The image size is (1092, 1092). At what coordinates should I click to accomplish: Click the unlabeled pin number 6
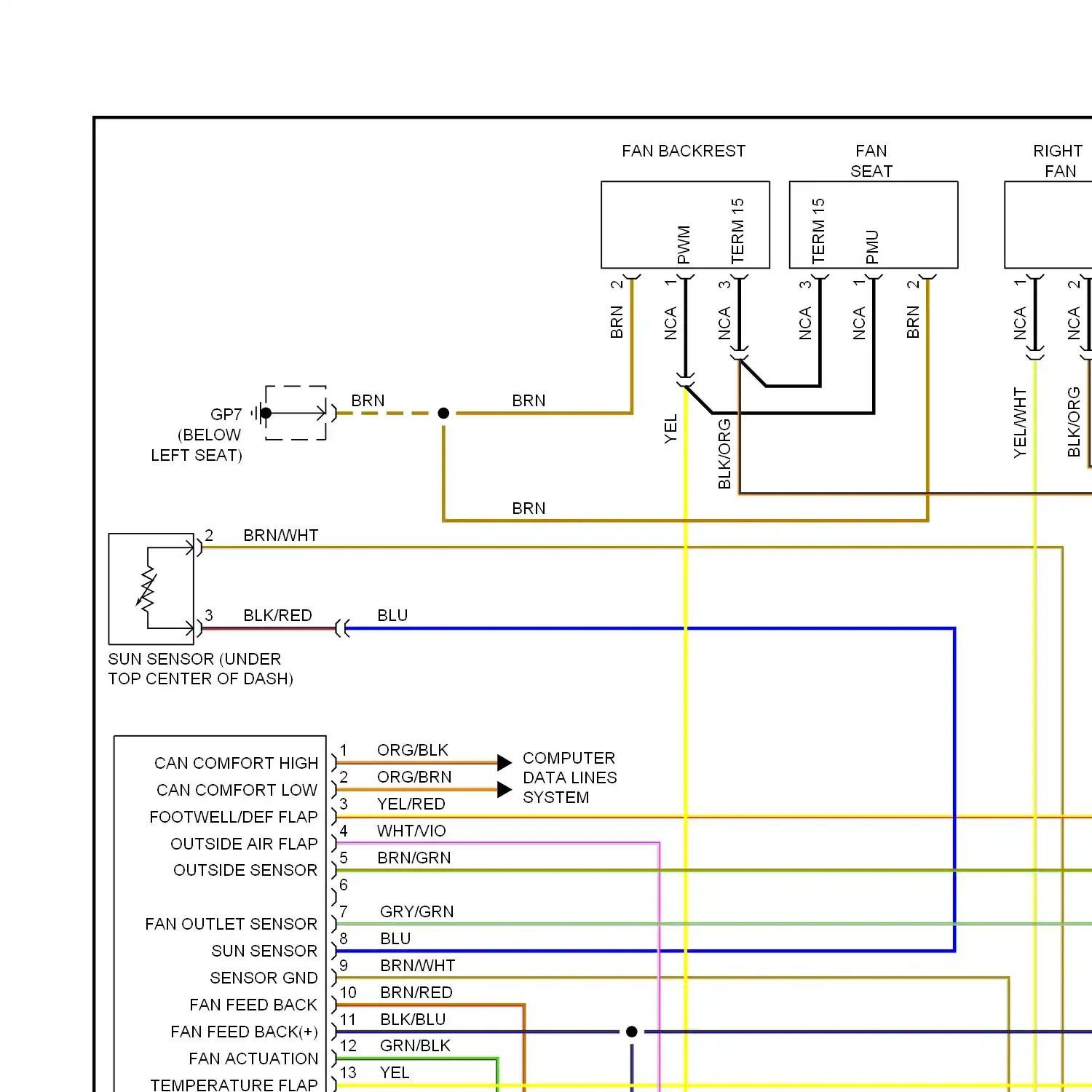[x=344, y=885]
